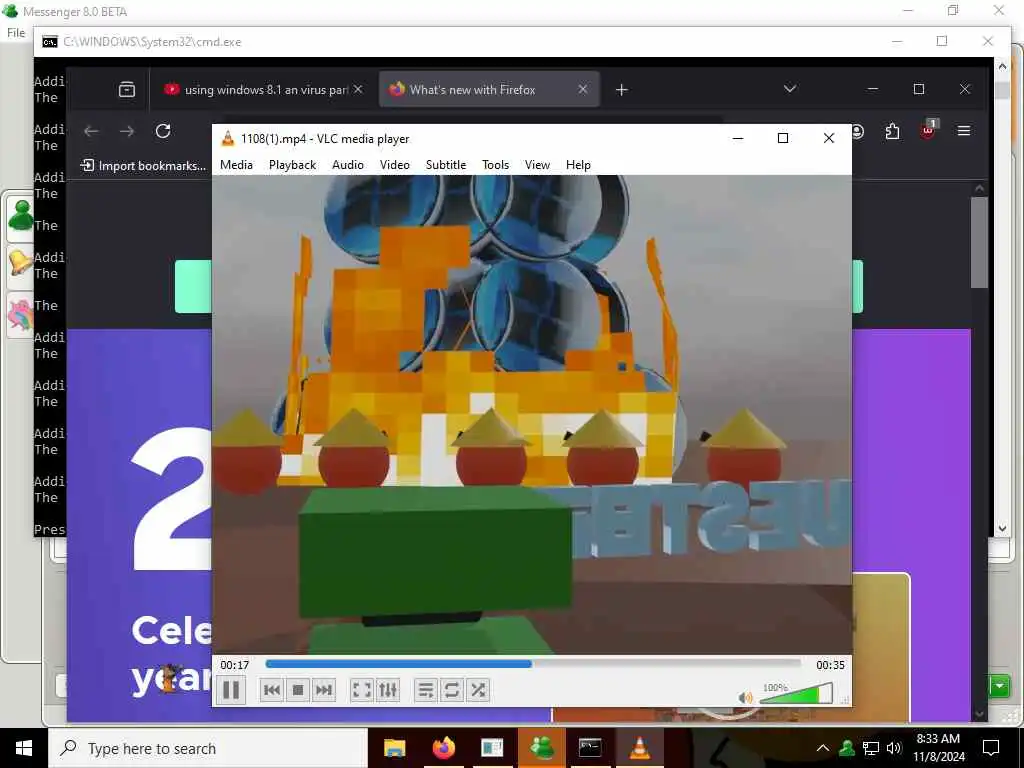Click the total time 00:35 label

(830, 665)
